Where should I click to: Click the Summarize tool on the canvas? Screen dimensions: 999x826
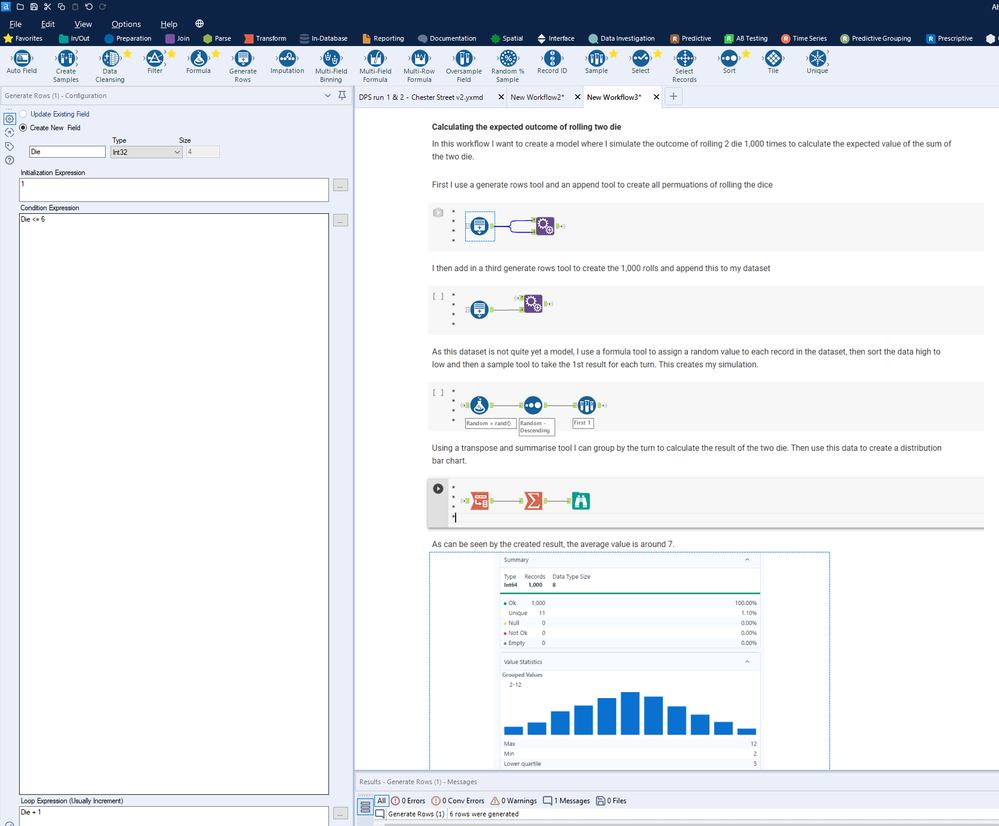click(x=533, y=501)
